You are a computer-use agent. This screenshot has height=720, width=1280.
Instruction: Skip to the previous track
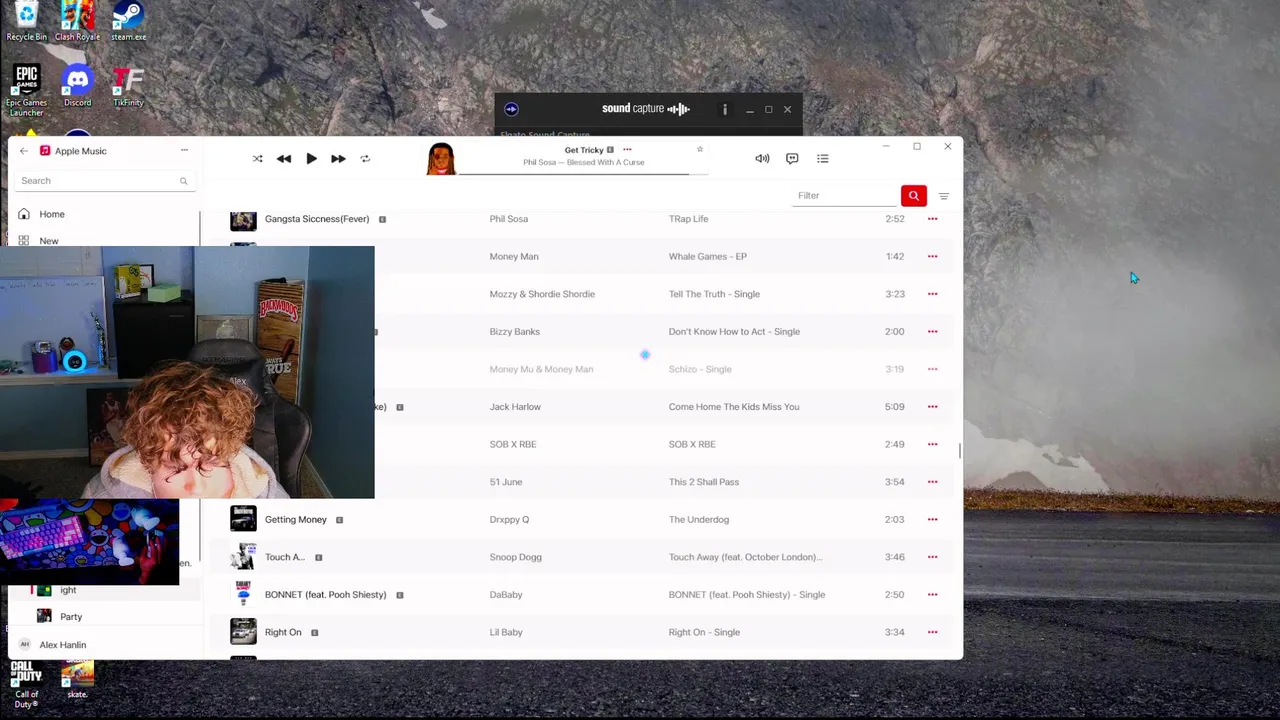pyautogui.click(x=284, y=159)
